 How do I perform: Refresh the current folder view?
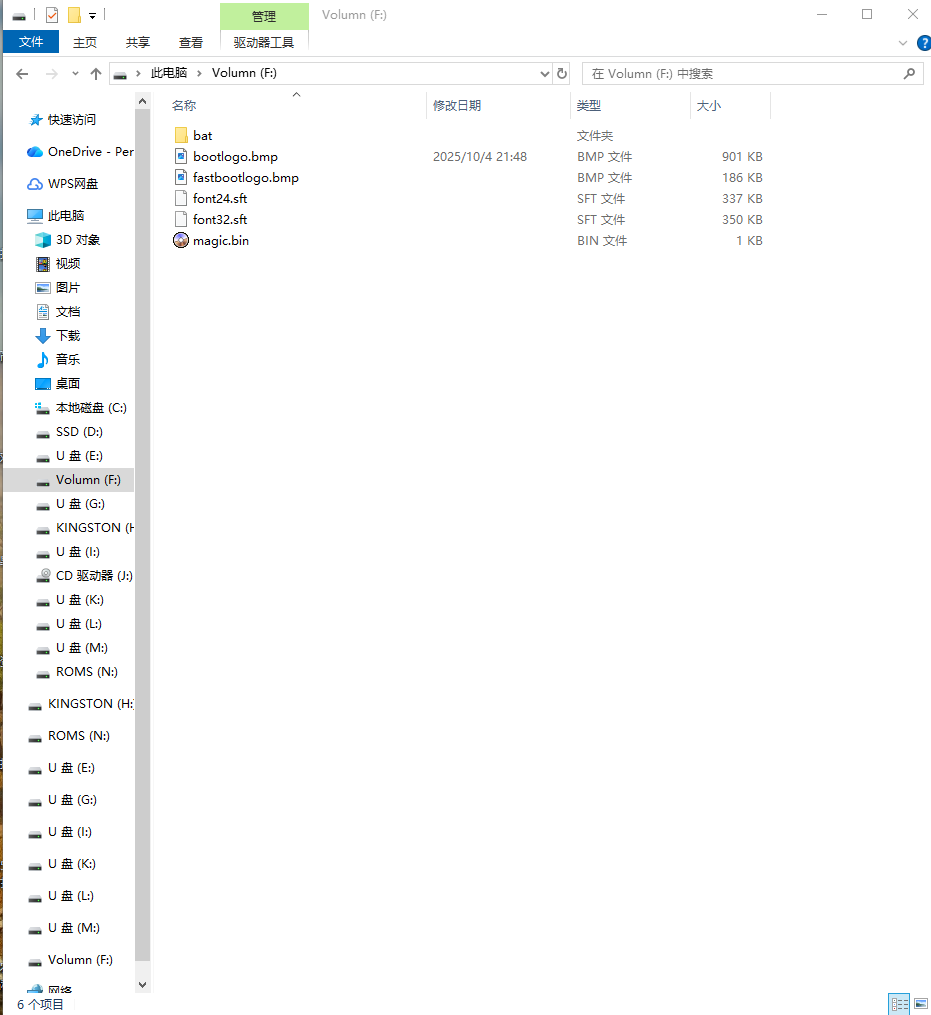562,74
